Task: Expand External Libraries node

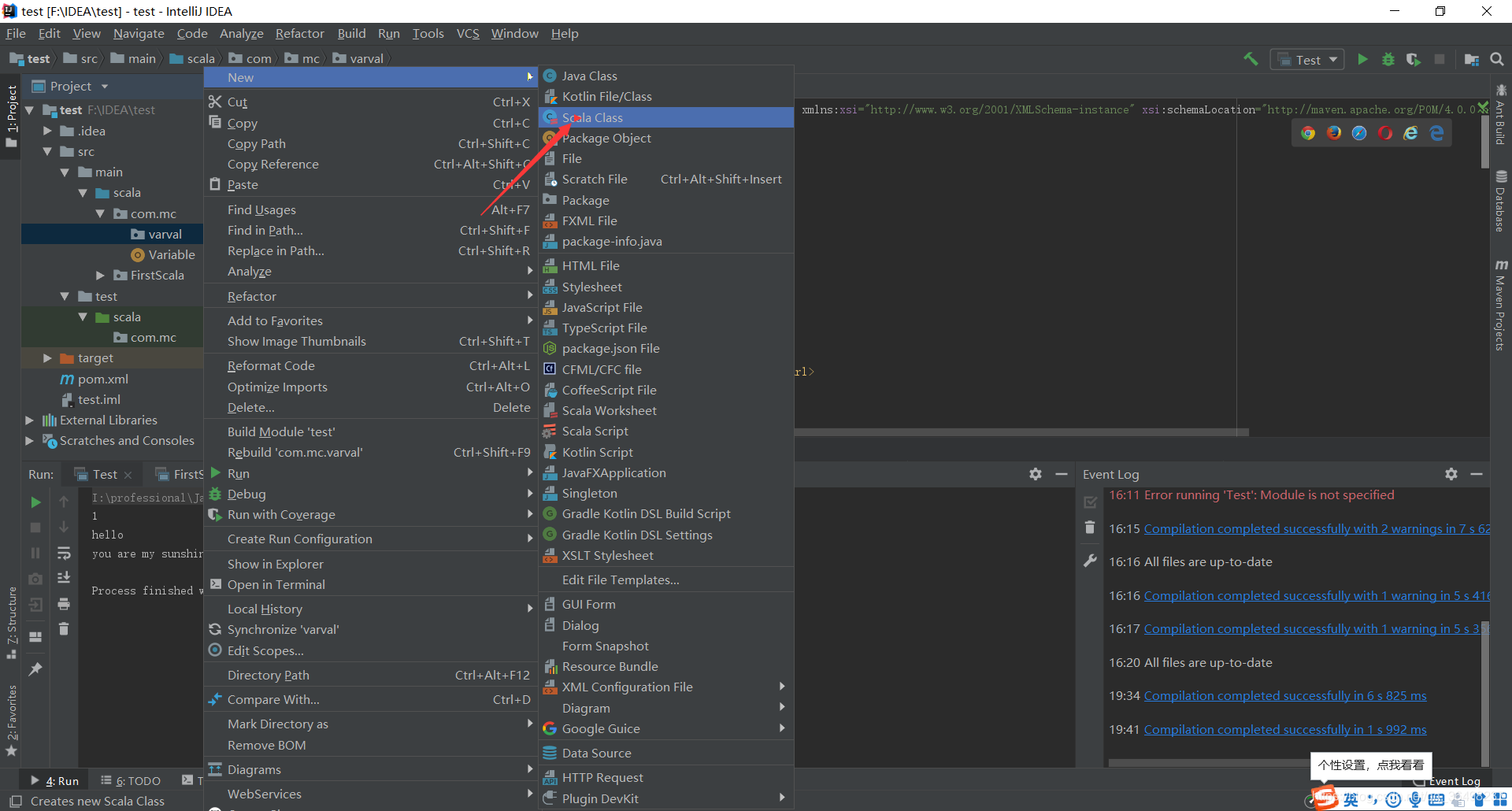Action: point(30,420)
